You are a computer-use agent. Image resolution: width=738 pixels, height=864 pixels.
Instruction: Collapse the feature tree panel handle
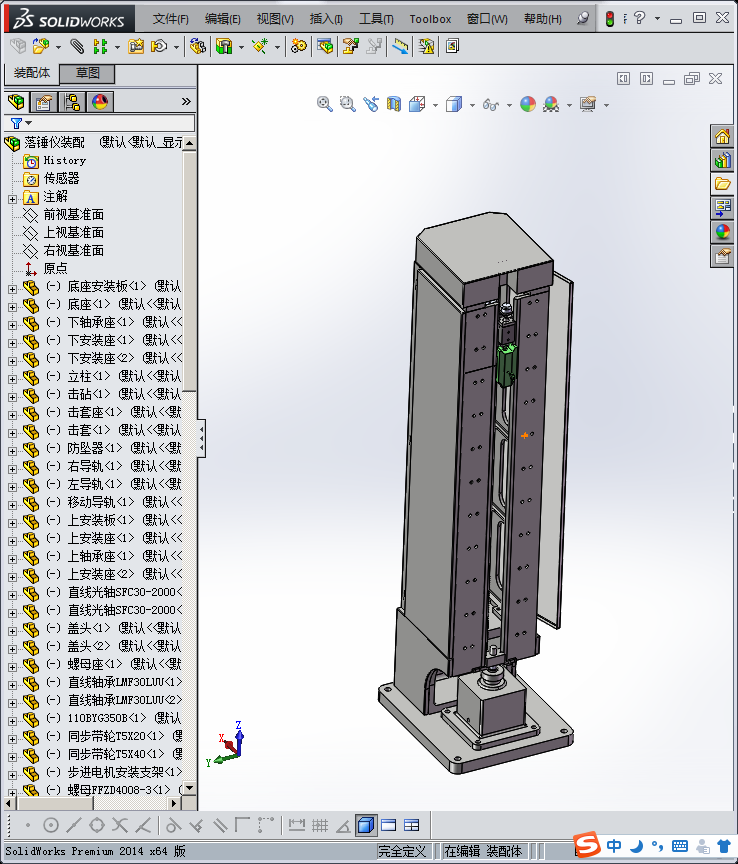click(202, 438)
